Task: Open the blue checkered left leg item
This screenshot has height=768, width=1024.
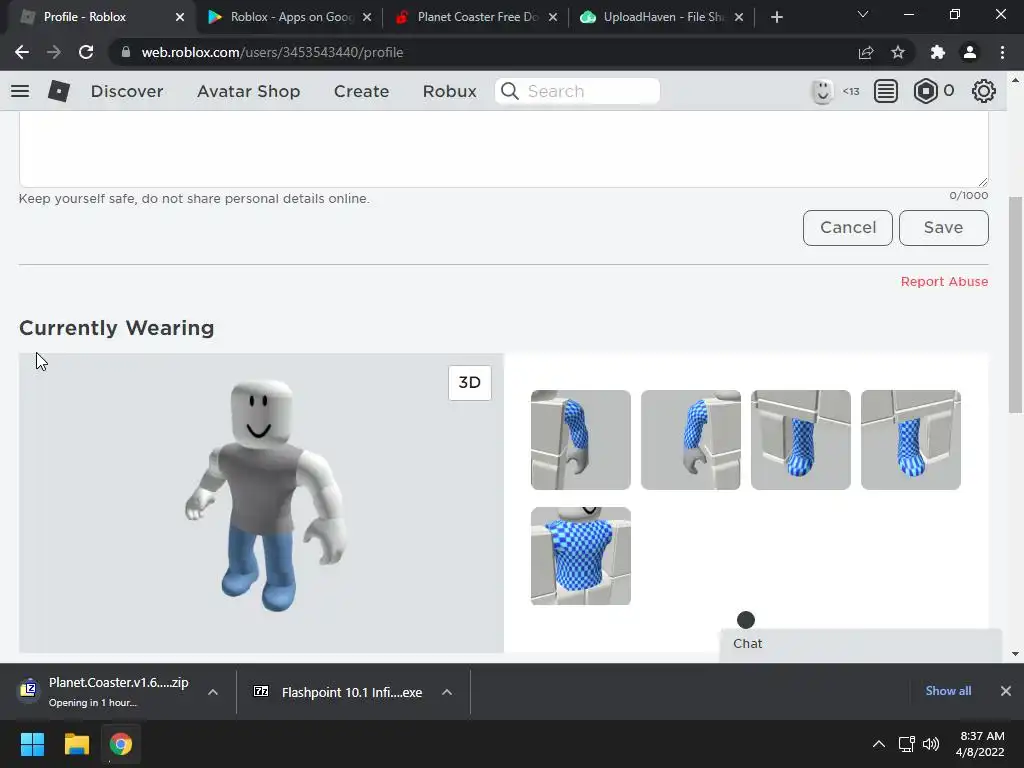Action: pos(801,440)
